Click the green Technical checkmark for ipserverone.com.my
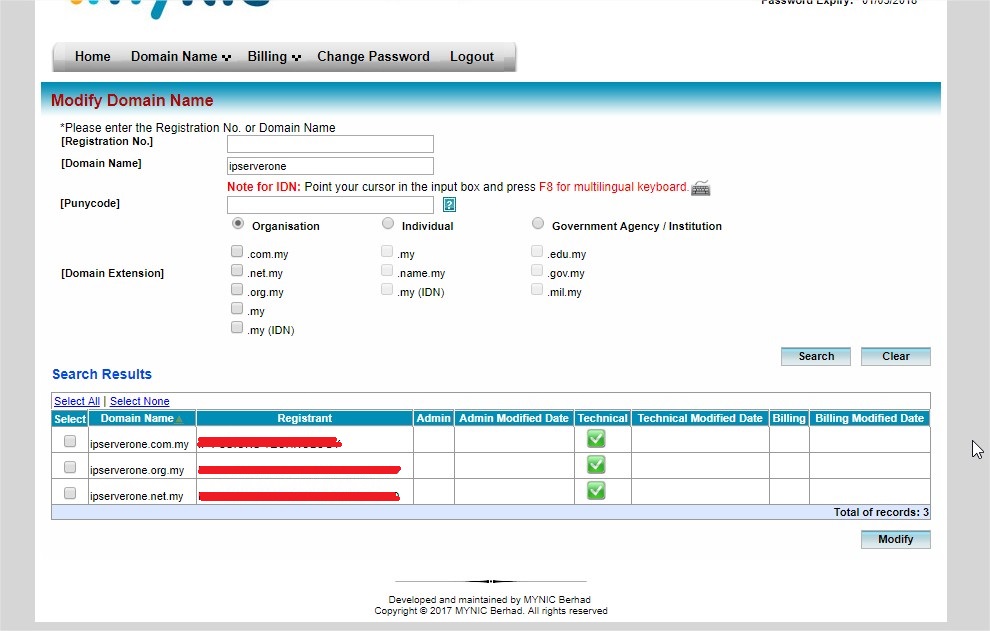Image resolution: width=990 pixels, height=631 pixels. click(596, 438)
